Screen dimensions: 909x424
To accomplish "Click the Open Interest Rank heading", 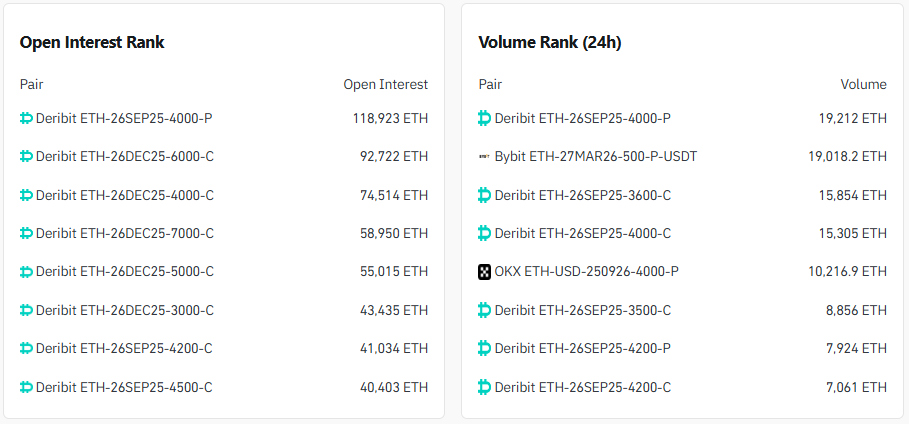I will (x=92, y=42).
